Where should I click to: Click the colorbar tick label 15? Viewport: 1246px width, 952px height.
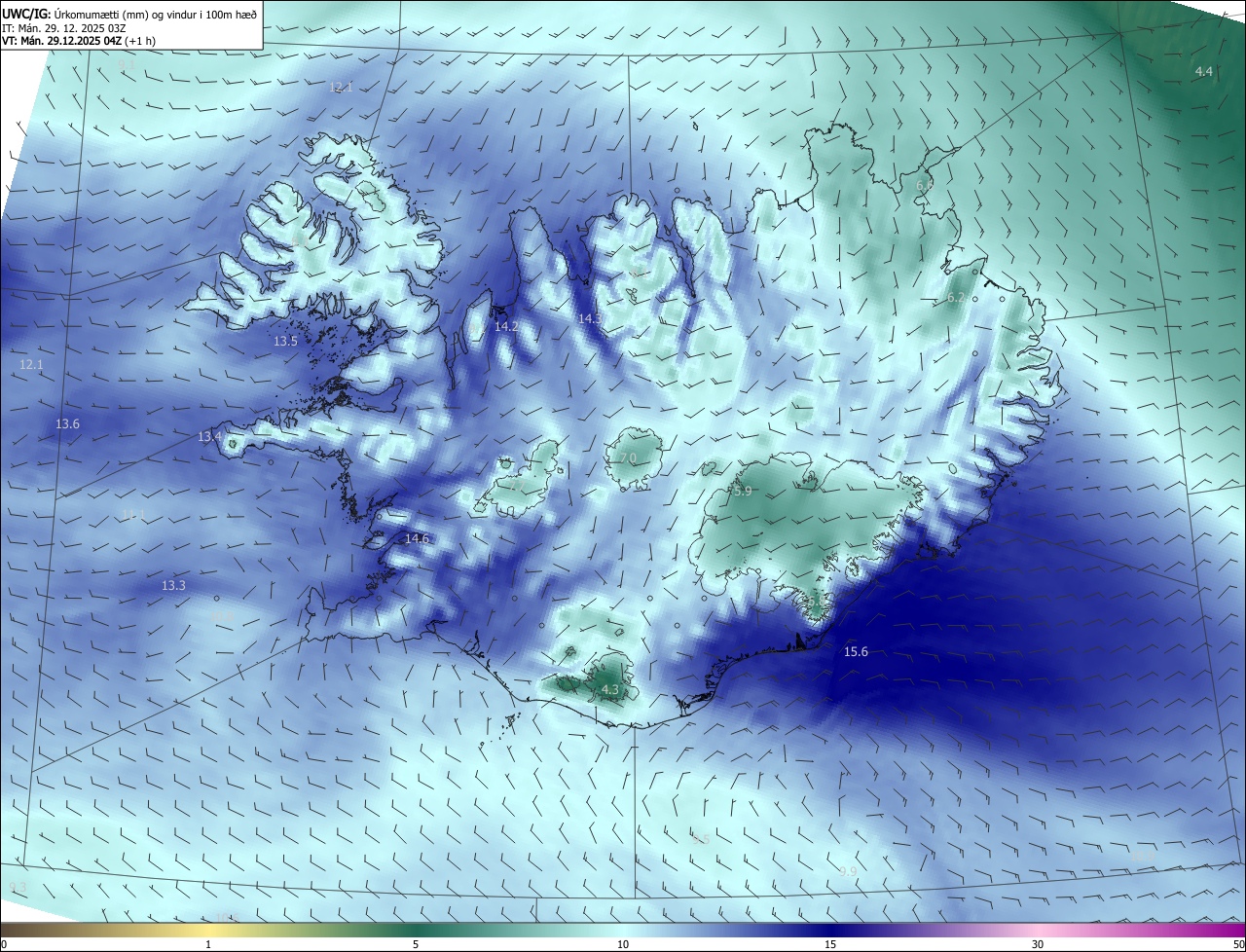point(830,945)
